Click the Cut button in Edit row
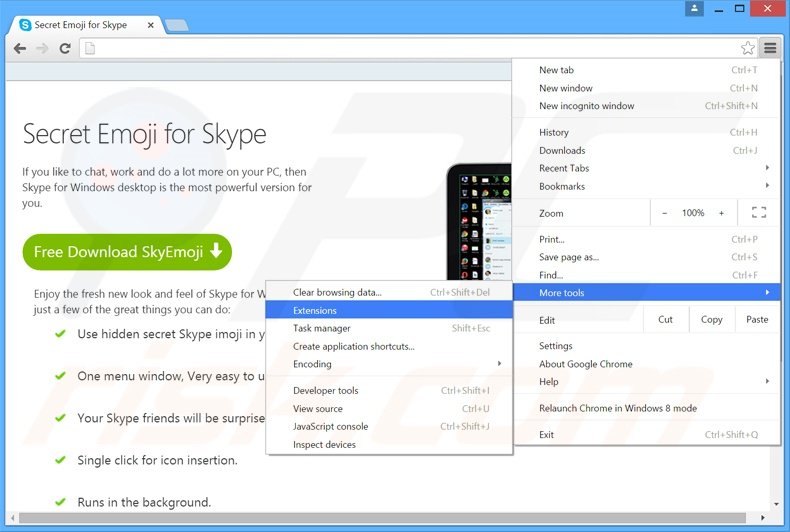The height and width of the screenshot is (532, 790). tap(666, 319)
